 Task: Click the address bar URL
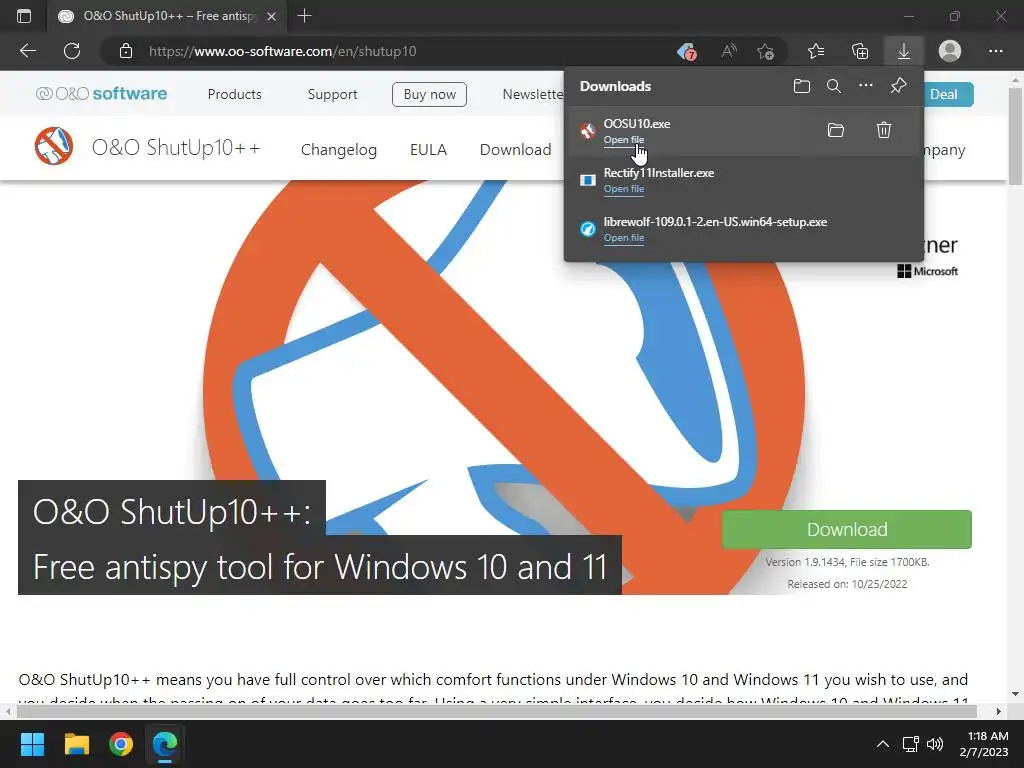282,51
